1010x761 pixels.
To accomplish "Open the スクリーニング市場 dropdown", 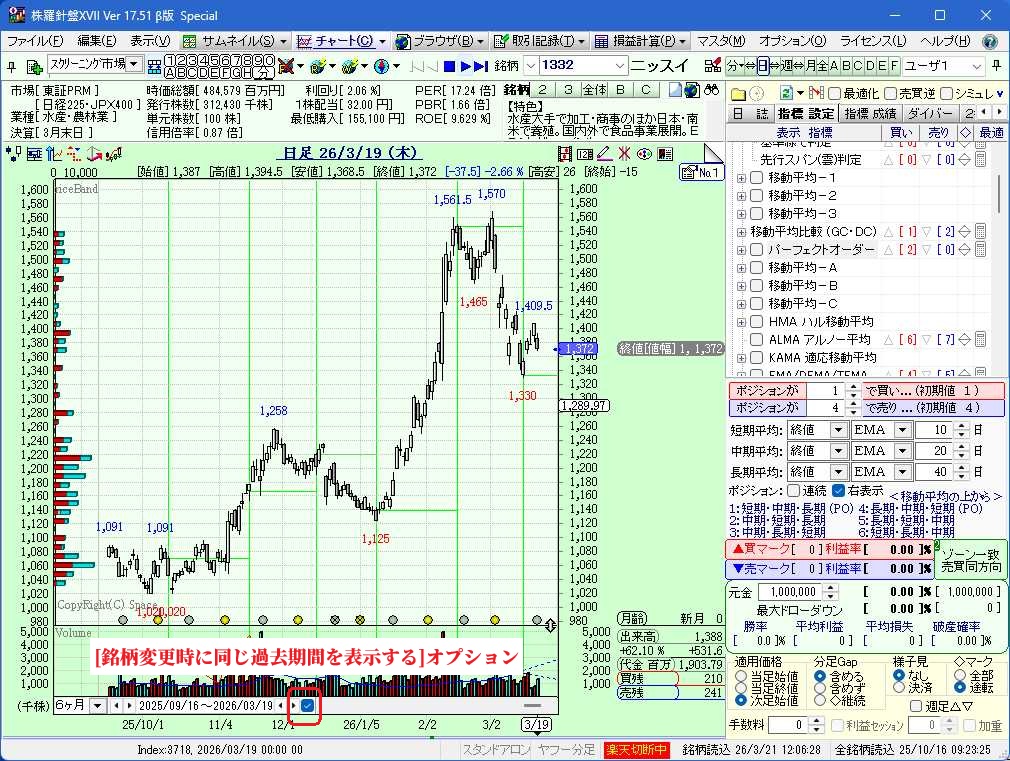I will pyautogui.click(x=134, y=64).
